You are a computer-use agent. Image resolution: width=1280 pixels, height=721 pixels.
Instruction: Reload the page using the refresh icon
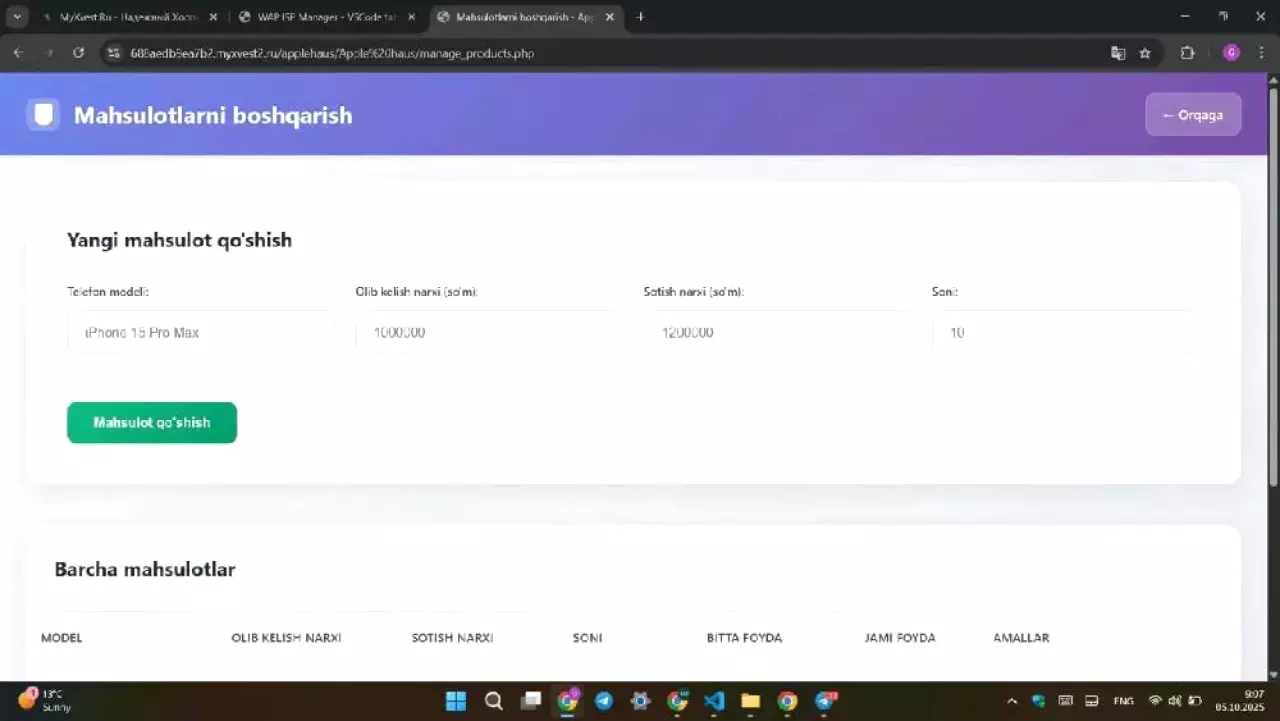(x=78, y=53)
